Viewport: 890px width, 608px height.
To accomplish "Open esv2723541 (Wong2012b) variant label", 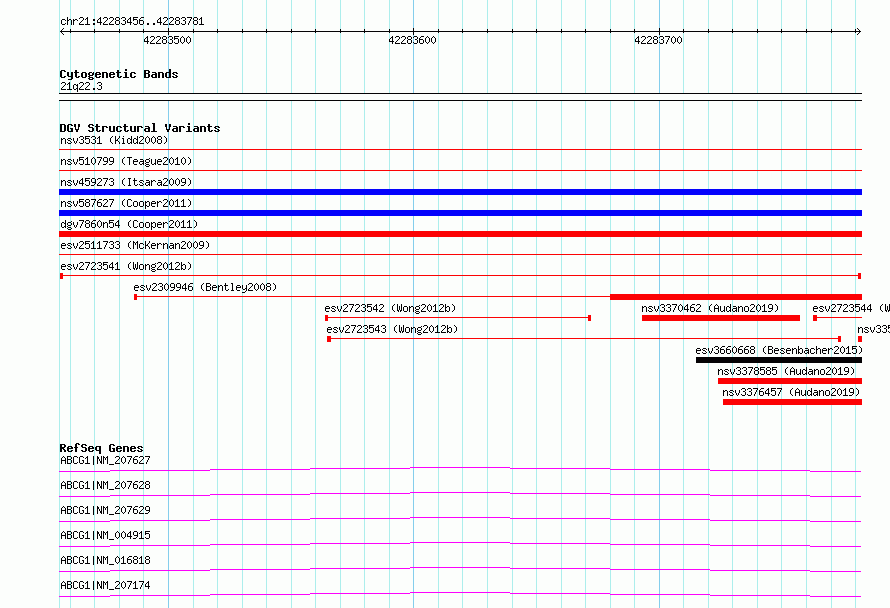I will pyautogui.click(x=126, y=266).
